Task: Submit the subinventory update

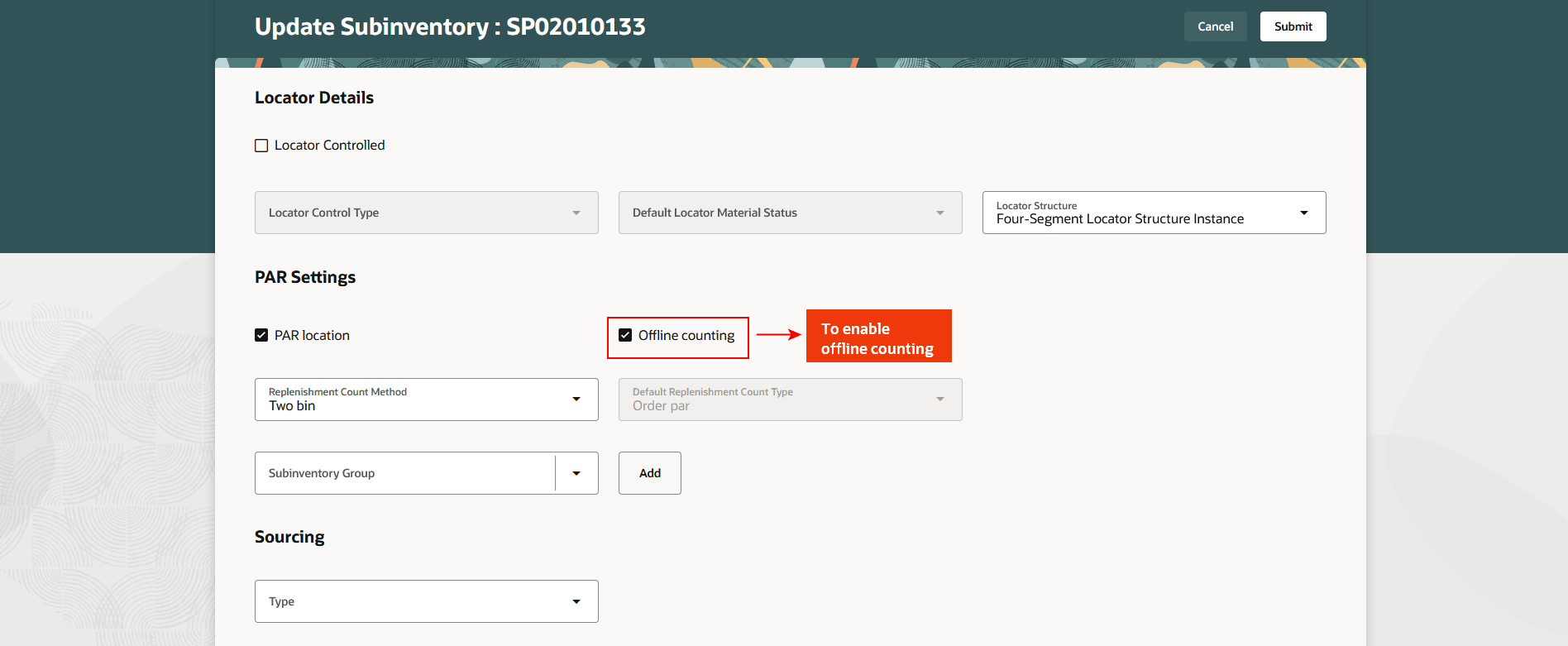Action: (x=1293, y=26)
